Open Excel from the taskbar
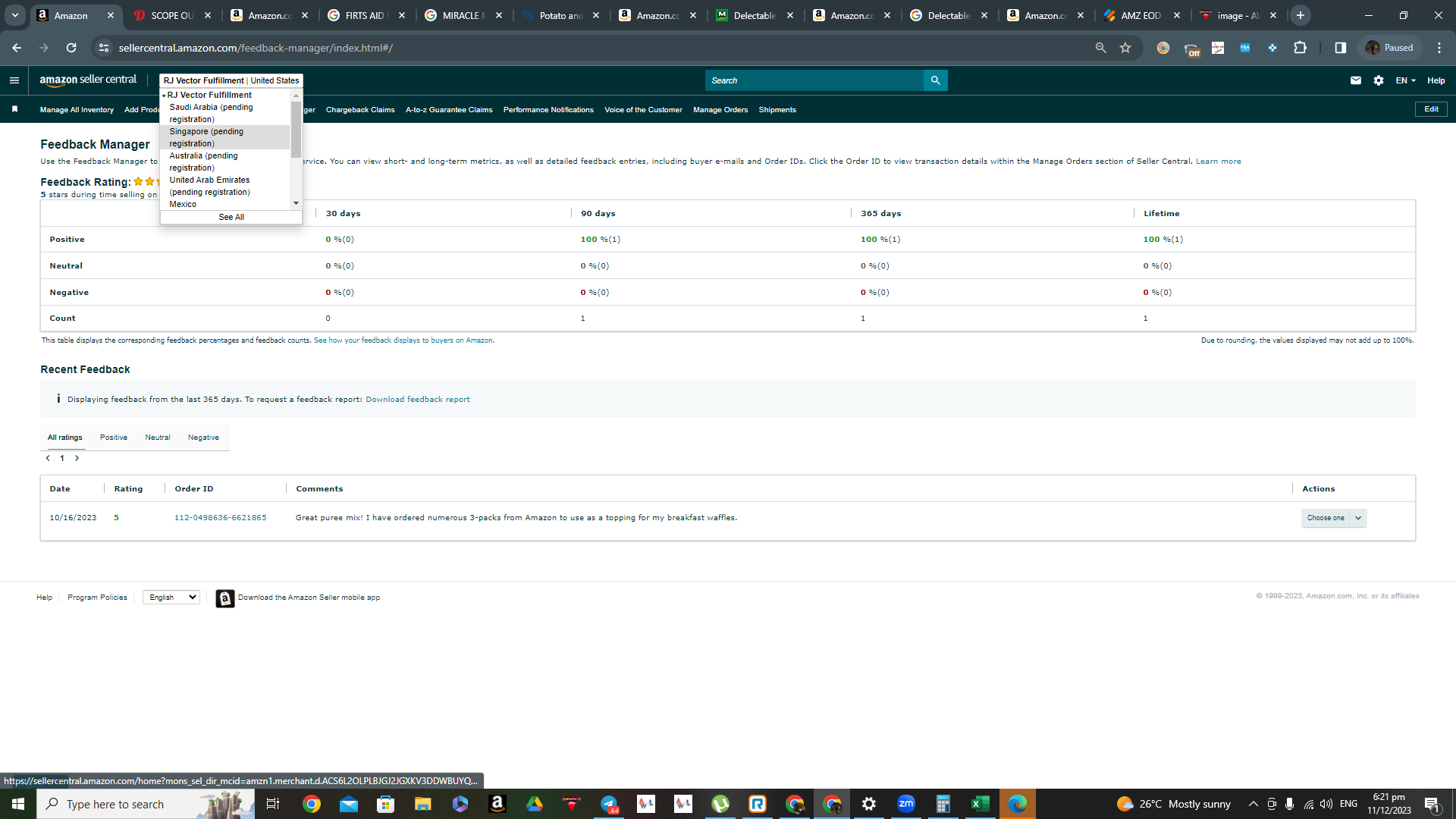This screenshot has height=819, width=1456. [981, 804]
